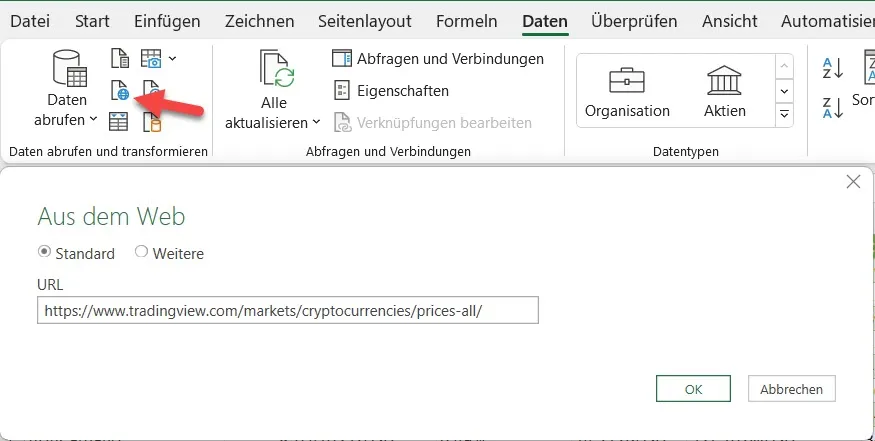Expand the Datentypen gallery more button

click(784, 114)
